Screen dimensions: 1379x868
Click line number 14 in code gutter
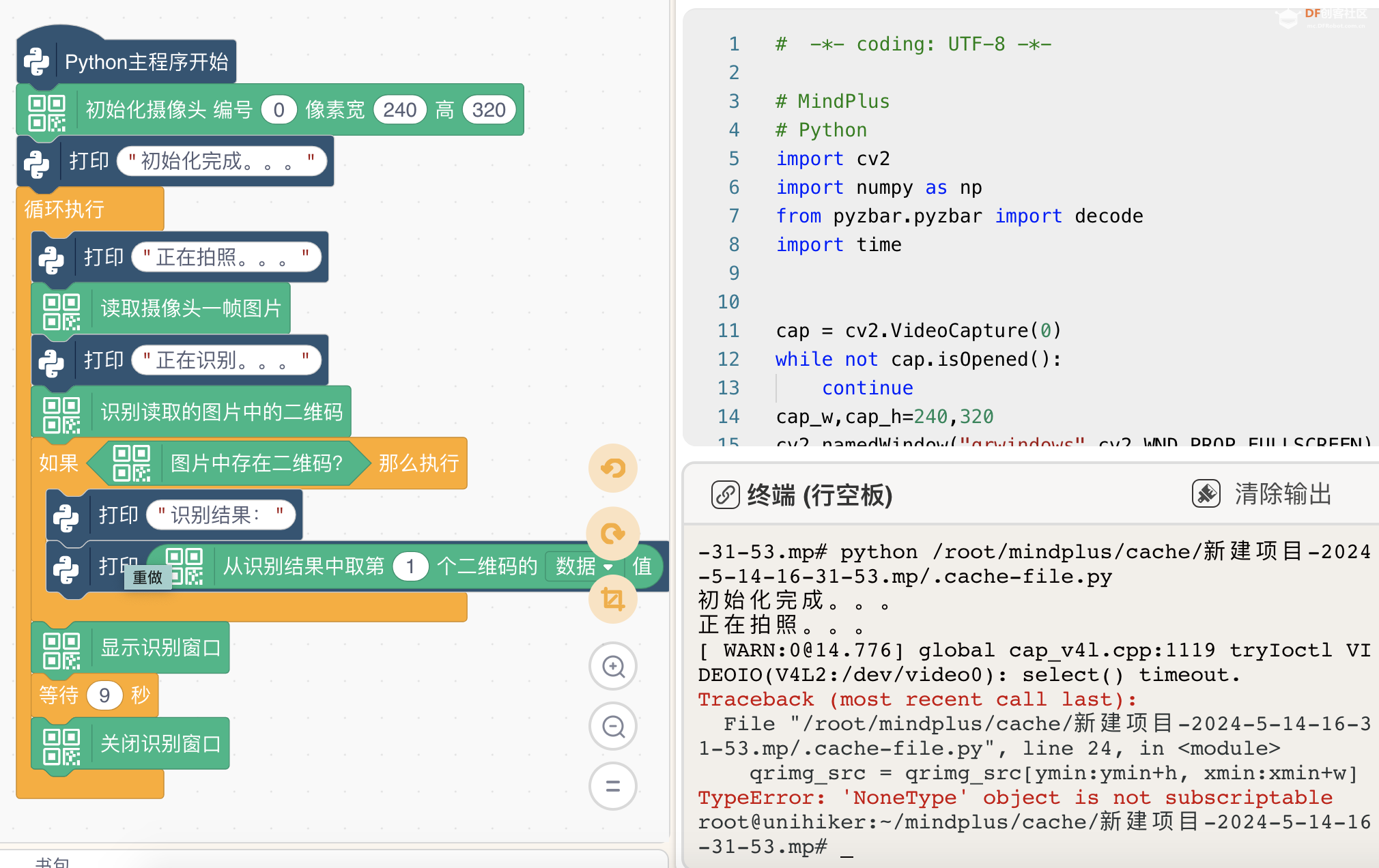728,416
